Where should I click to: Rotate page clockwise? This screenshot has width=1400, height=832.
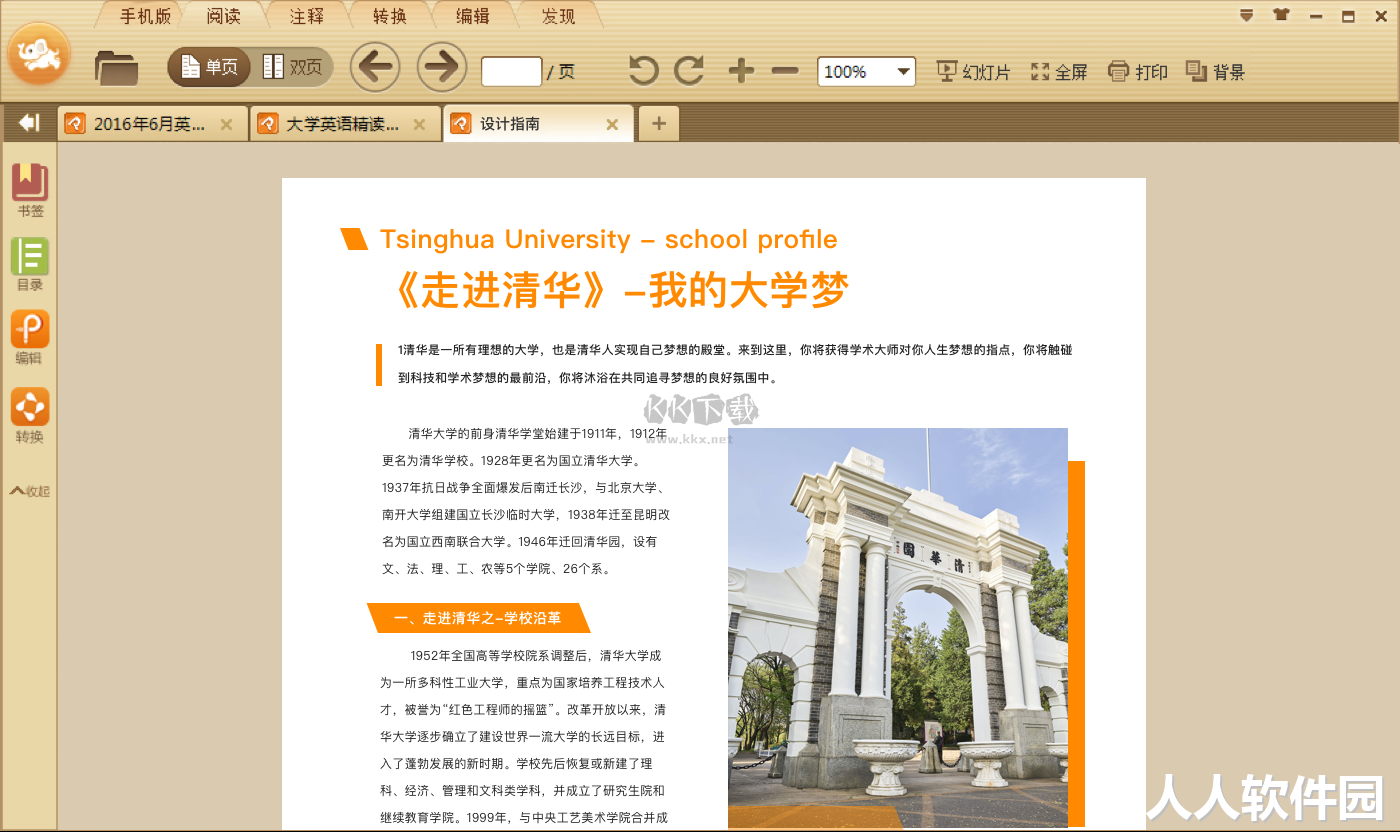[x=689, y=71]
